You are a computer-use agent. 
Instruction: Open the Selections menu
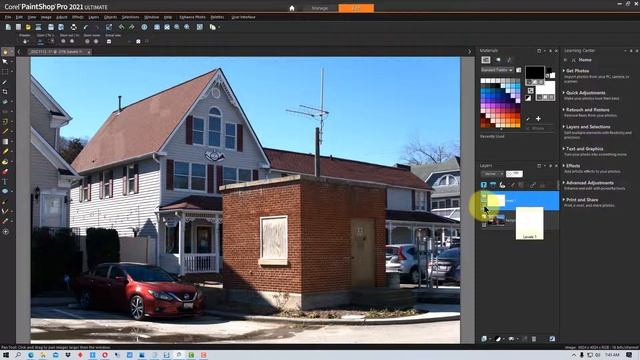(x=131, y=17)
